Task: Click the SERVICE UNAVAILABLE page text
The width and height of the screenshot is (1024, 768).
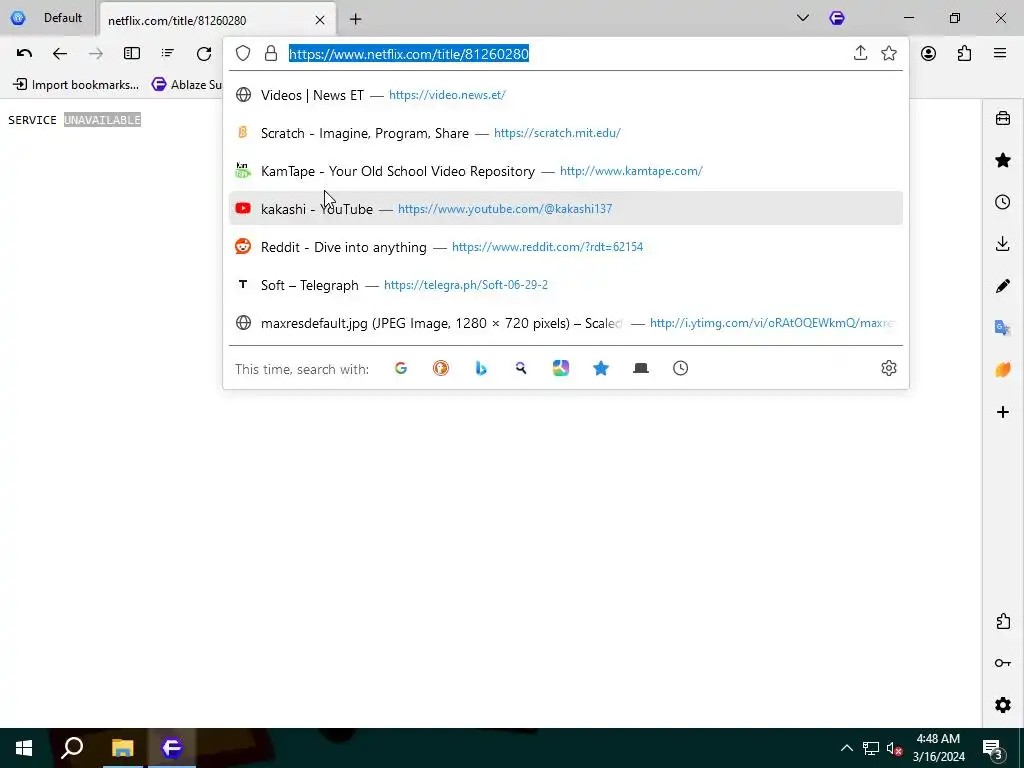Action: [x=74, y=120]
